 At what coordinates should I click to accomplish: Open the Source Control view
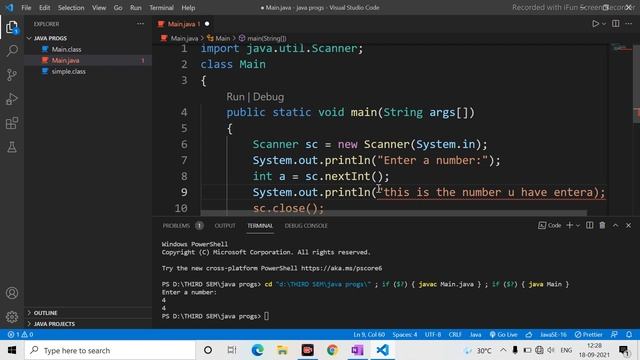pos(12,75)
